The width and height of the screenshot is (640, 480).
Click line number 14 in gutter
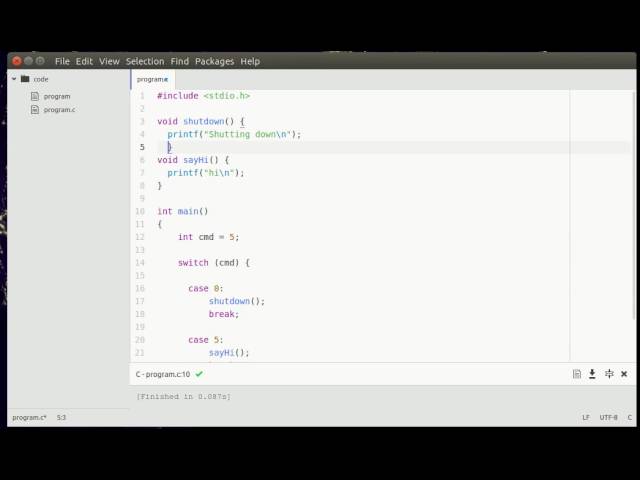point(140,263)
